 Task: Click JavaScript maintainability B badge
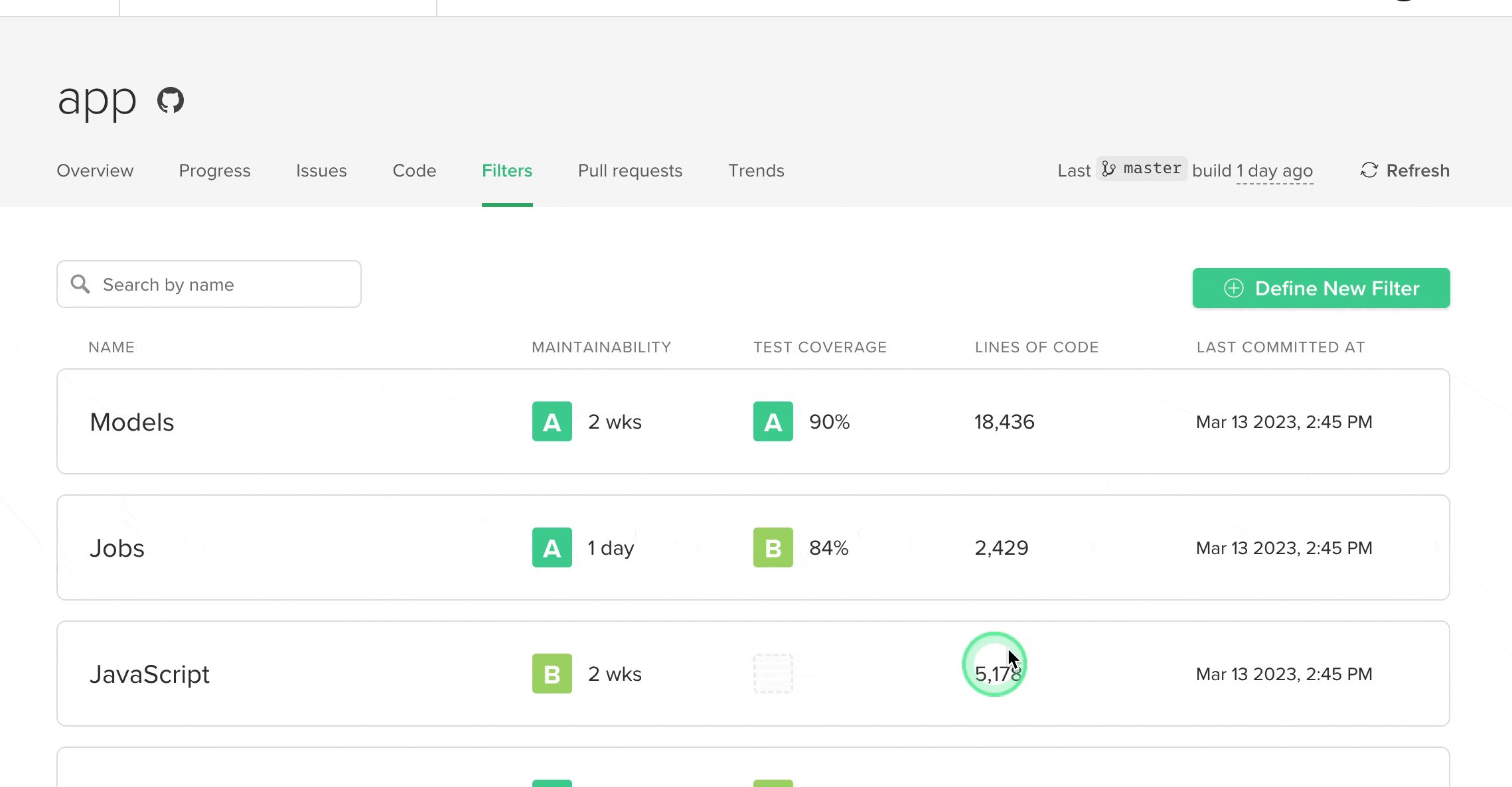[x=552, y=674]
